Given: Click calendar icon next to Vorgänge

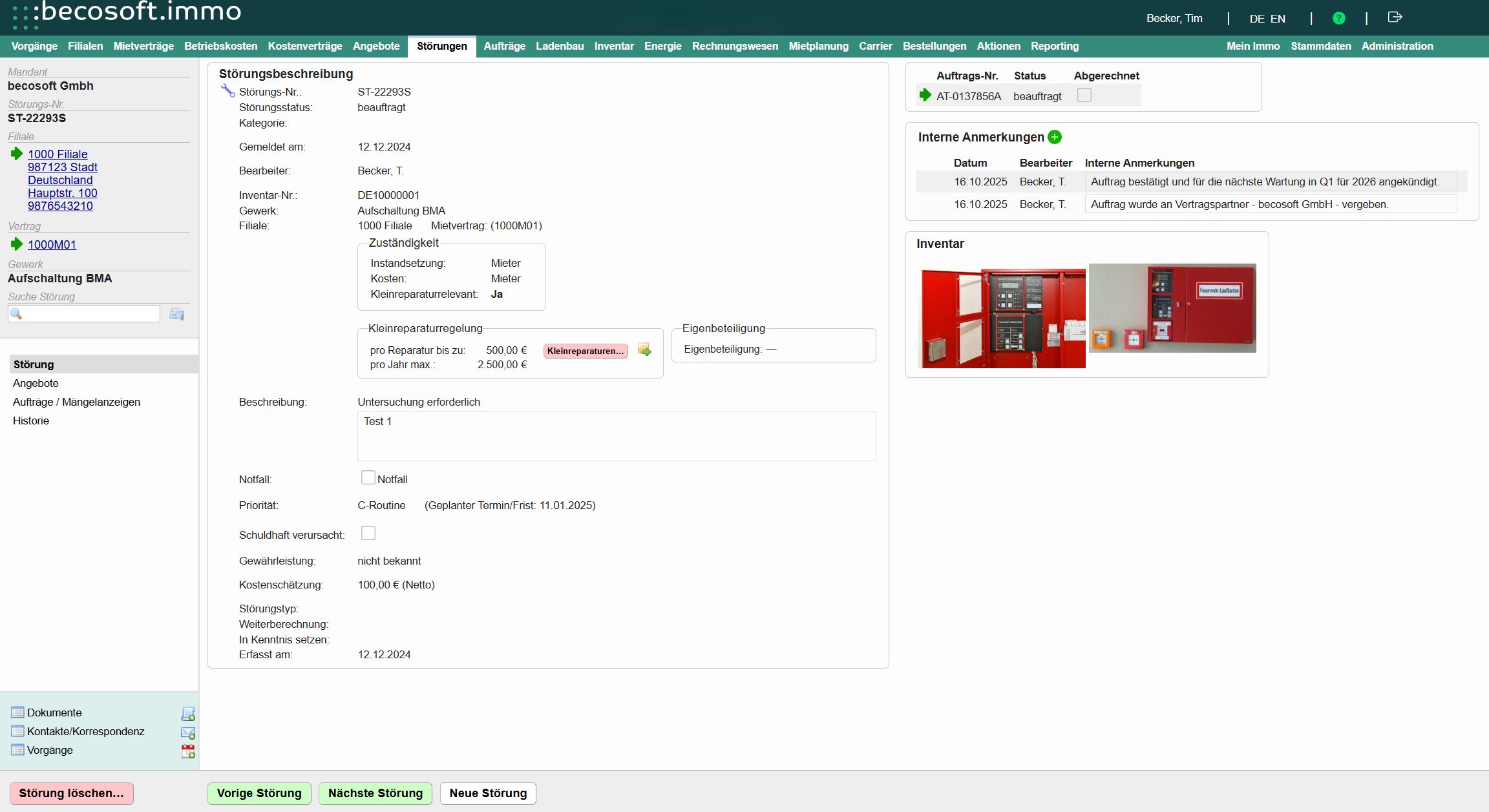Looking at the screenshot, I should click(188, 751).
